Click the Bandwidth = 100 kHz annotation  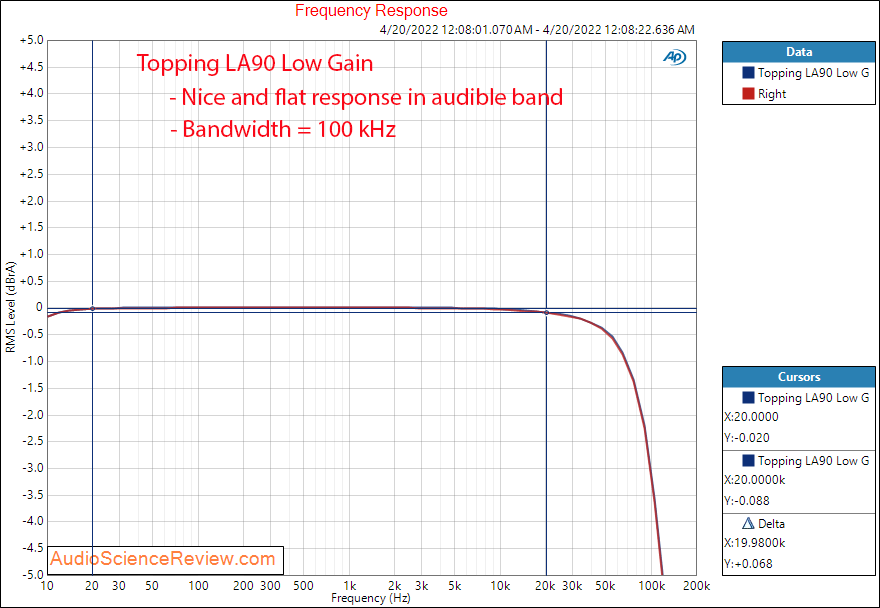point(283,129)
